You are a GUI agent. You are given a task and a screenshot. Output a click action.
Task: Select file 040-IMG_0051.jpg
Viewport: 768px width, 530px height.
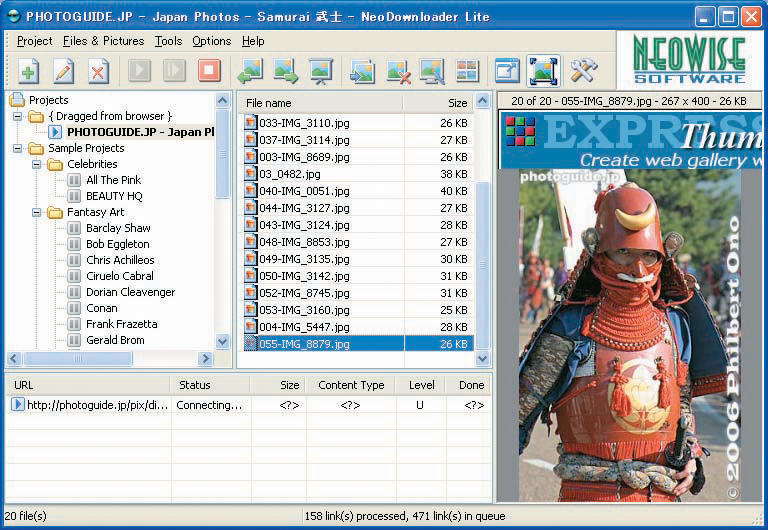(358, 191)
